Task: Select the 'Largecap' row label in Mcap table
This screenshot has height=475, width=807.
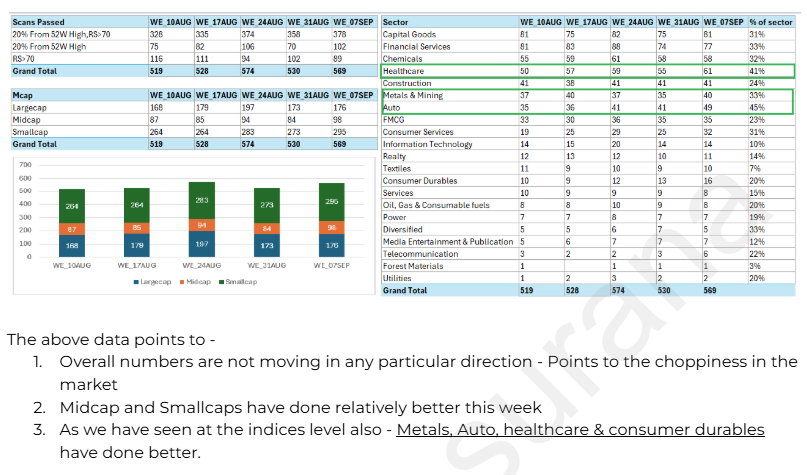Action: (29, 108)
